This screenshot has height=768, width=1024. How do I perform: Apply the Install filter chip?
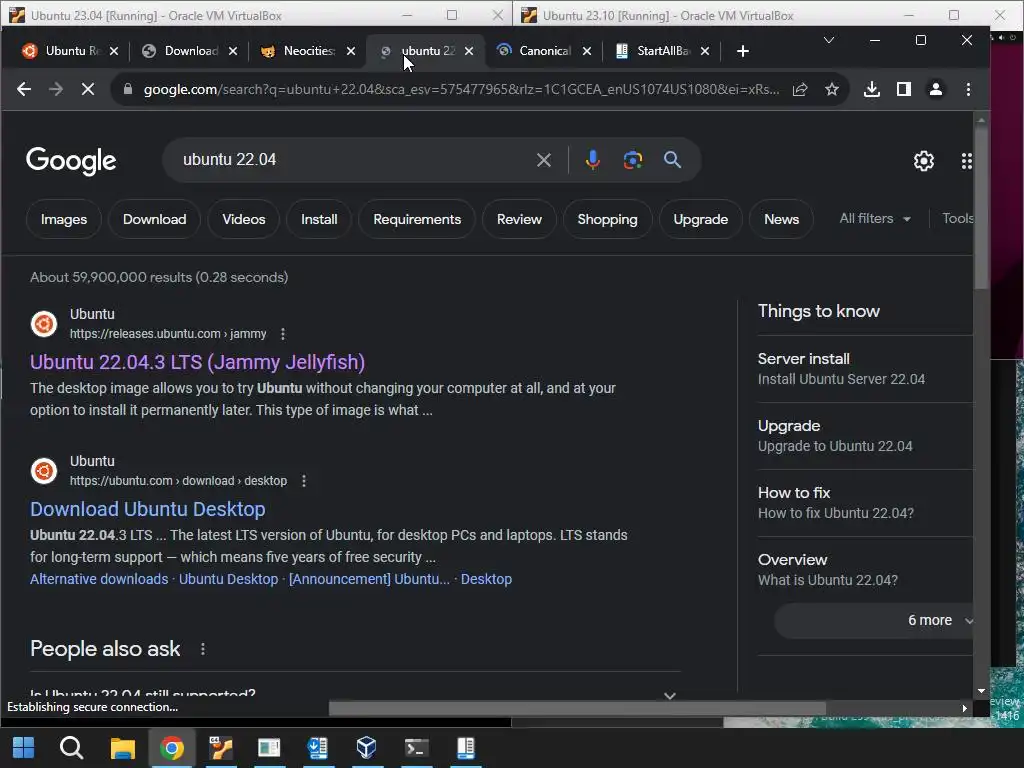click(x=319, y=219)
